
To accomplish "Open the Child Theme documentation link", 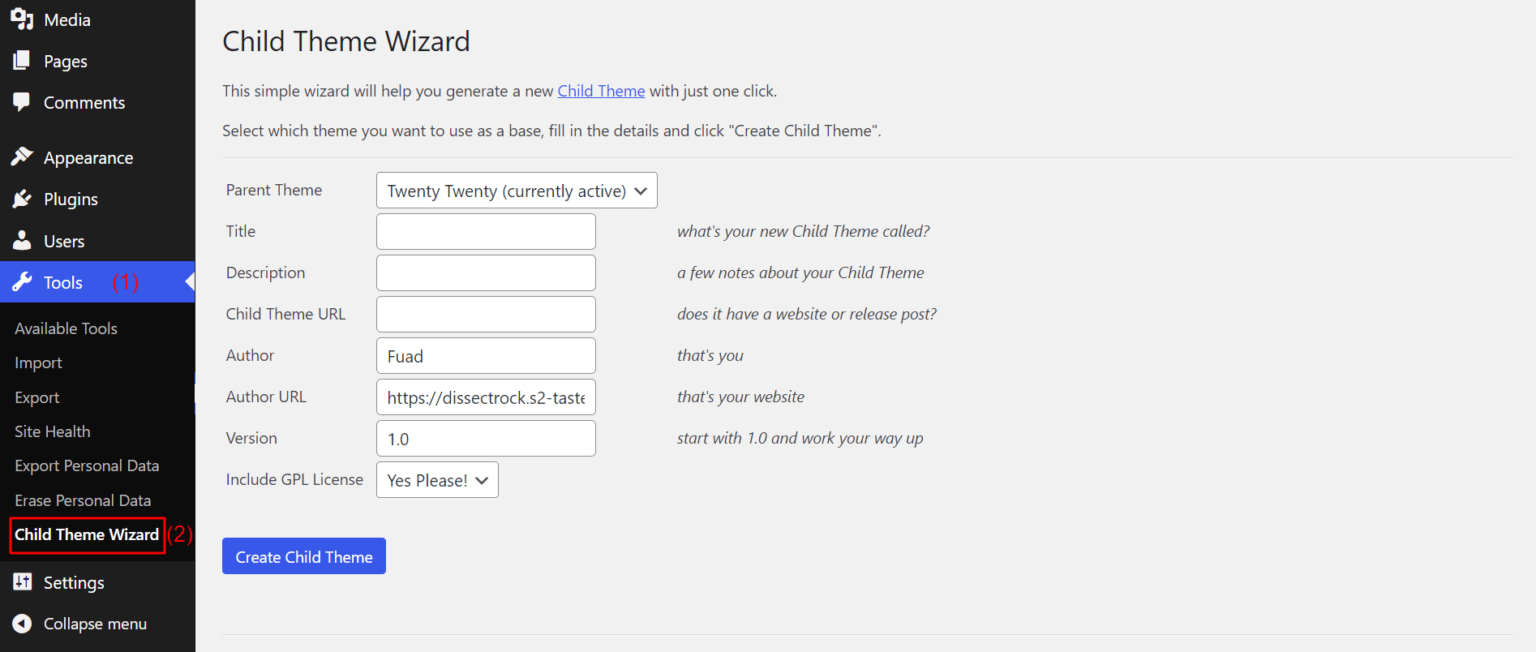I will click(601, 90).
